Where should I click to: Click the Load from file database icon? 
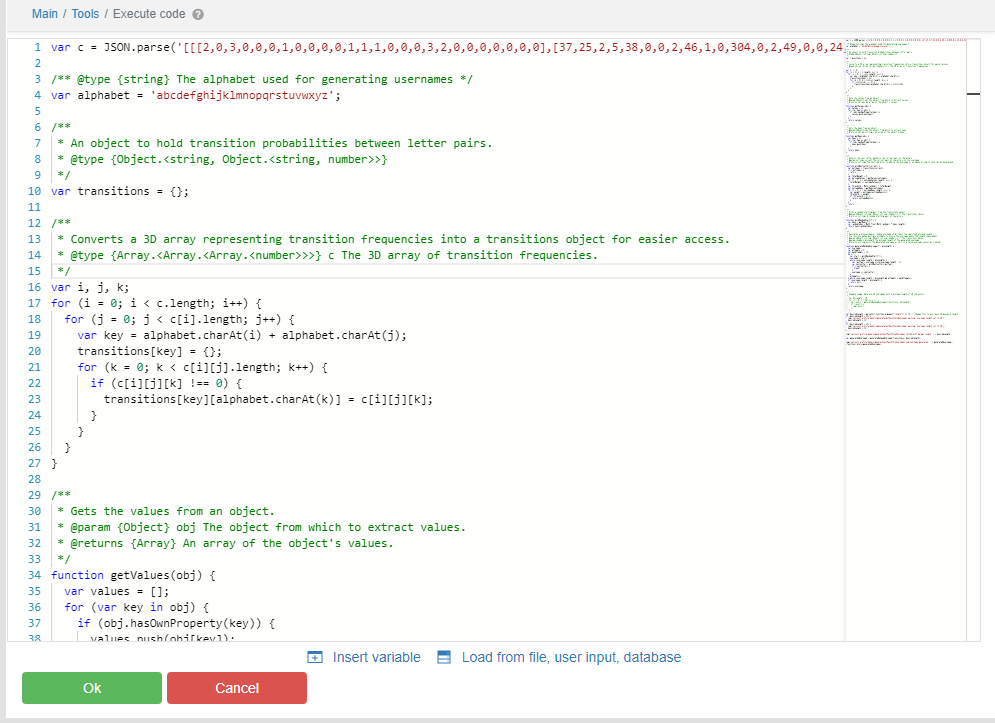[445, 657]
